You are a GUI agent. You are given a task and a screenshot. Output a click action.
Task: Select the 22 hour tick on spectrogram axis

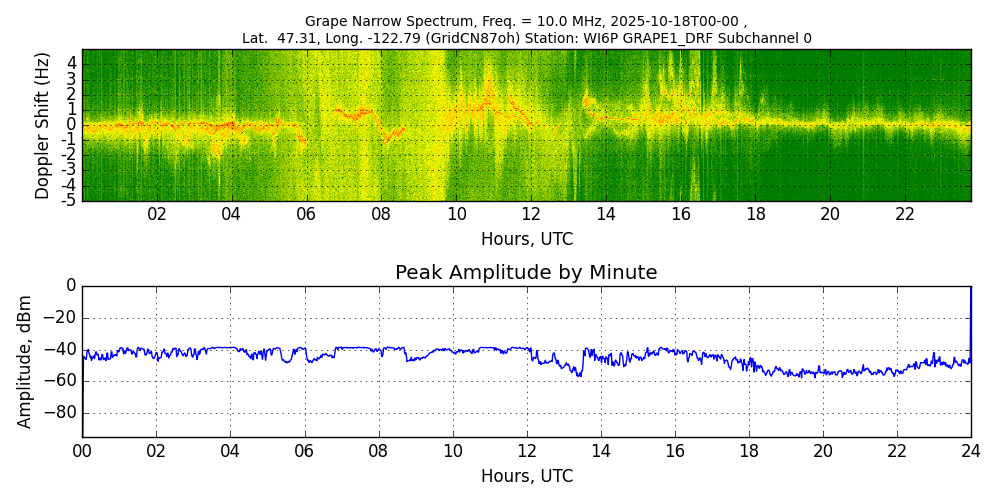(905, 214)
